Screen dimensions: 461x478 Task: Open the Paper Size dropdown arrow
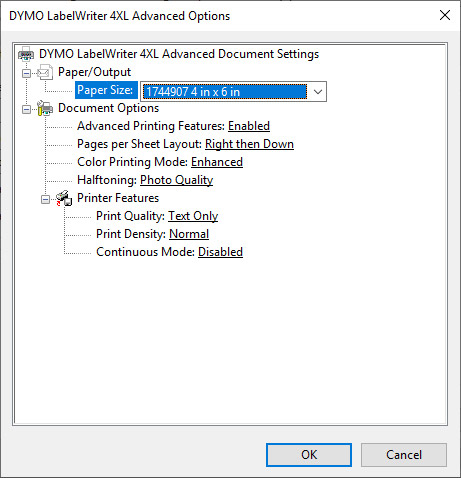click(x=318, y=91)
